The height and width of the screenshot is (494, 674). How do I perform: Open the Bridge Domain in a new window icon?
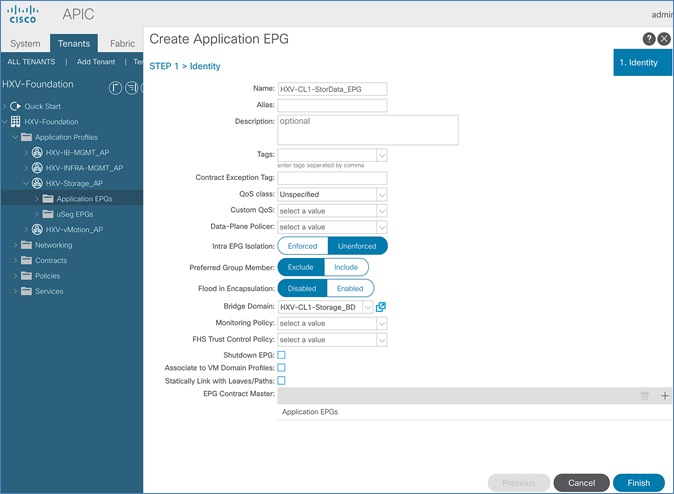pyautogui.click(x=381, y=307)
